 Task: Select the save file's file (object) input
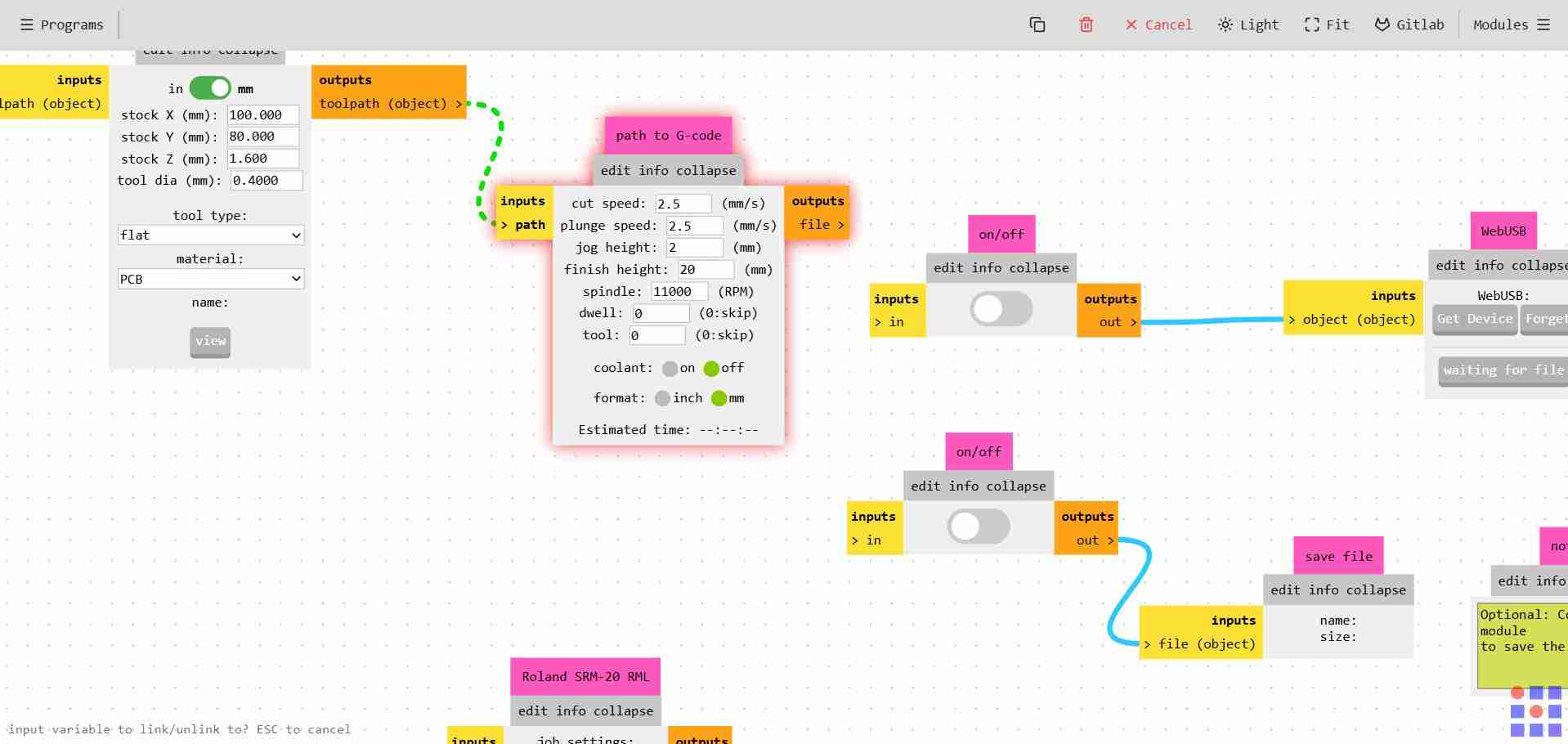tap(1200, 644)
